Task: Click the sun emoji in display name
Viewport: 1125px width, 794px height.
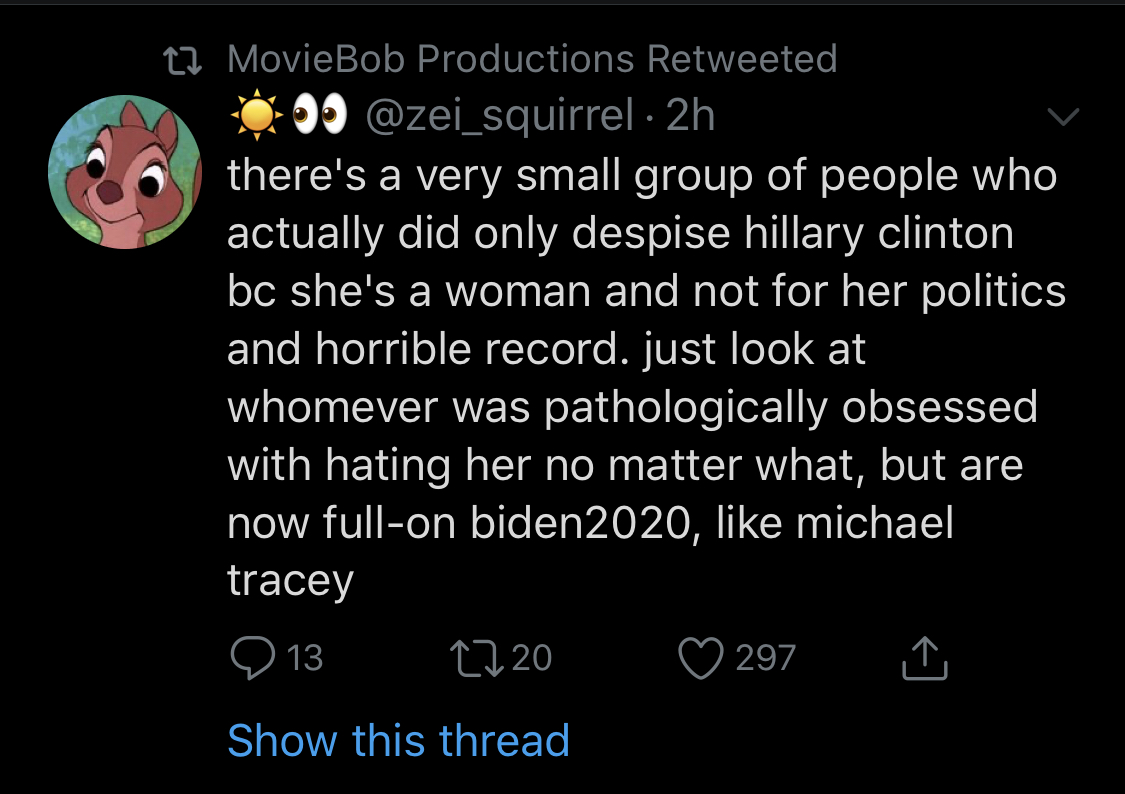Action: click(x=256, y=115)
